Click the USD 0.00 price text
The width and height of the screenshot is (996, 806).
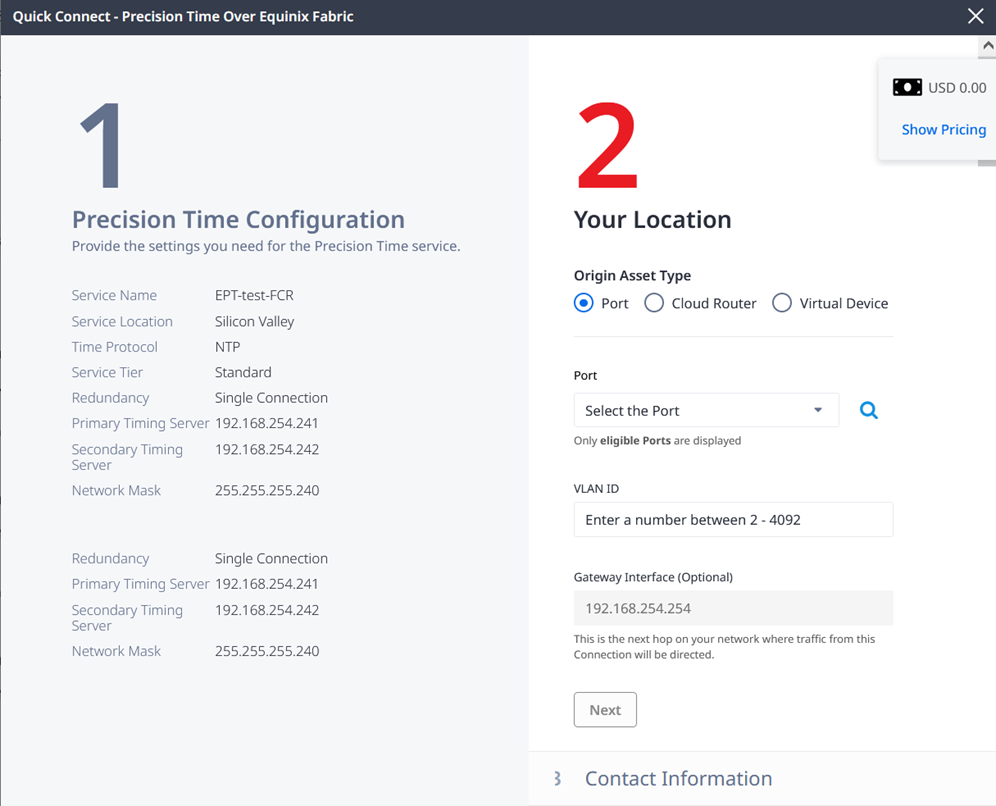pyautogui.click(x=957, y=88)
